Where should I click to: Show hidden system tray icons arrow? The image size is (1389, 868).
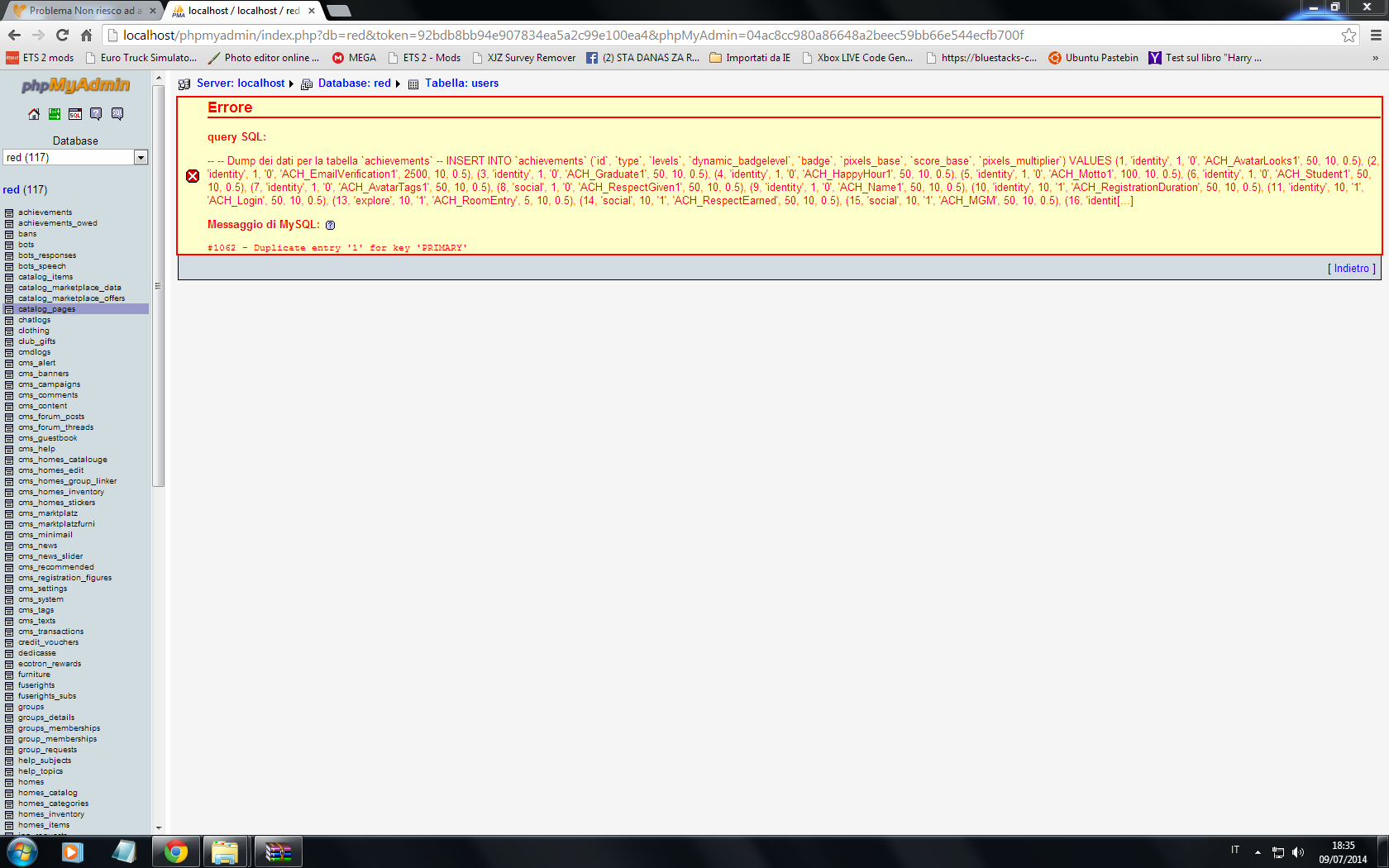pos(1258,852)
